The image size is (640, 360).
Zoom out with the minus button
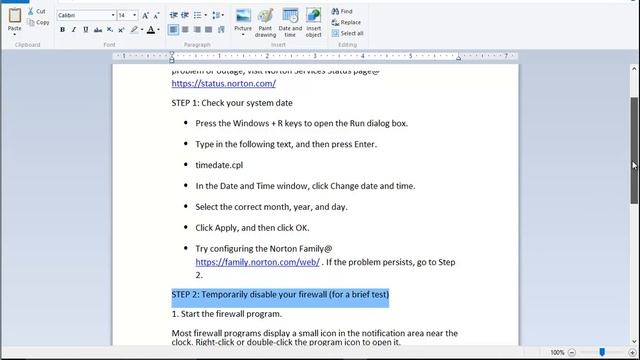(572, 353)
